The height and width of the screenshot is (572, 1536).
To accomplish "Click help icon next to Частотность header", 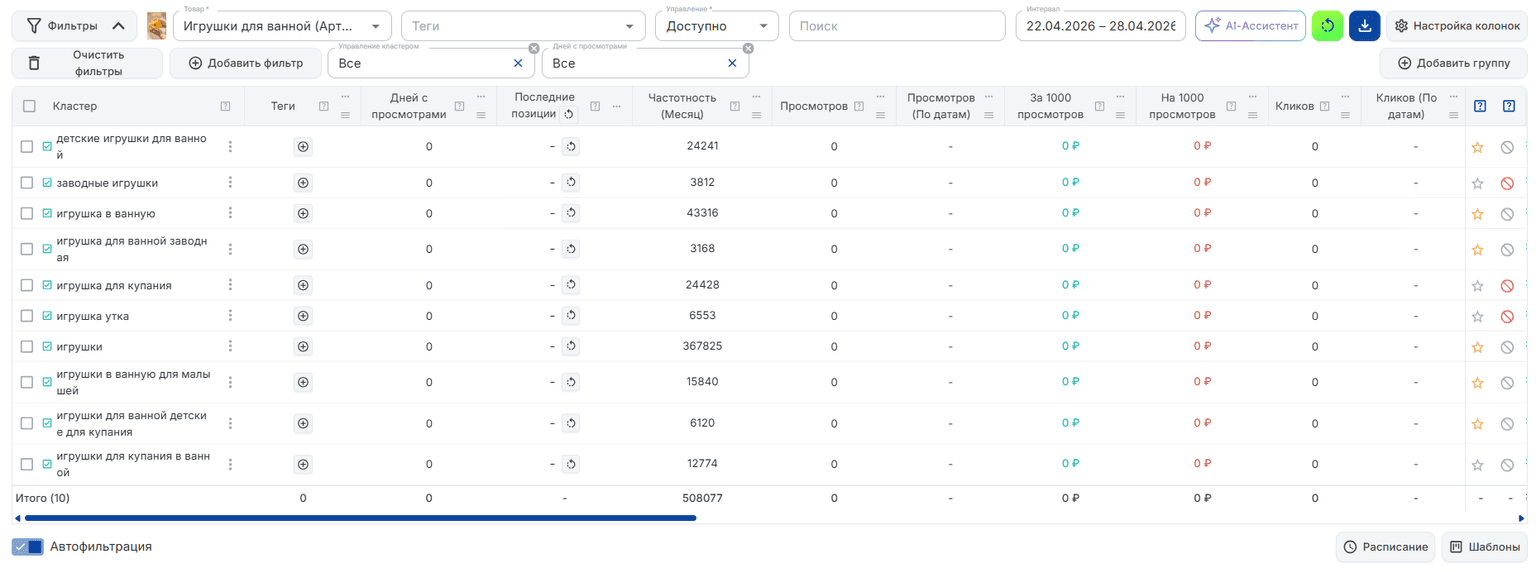I will 735,106.
